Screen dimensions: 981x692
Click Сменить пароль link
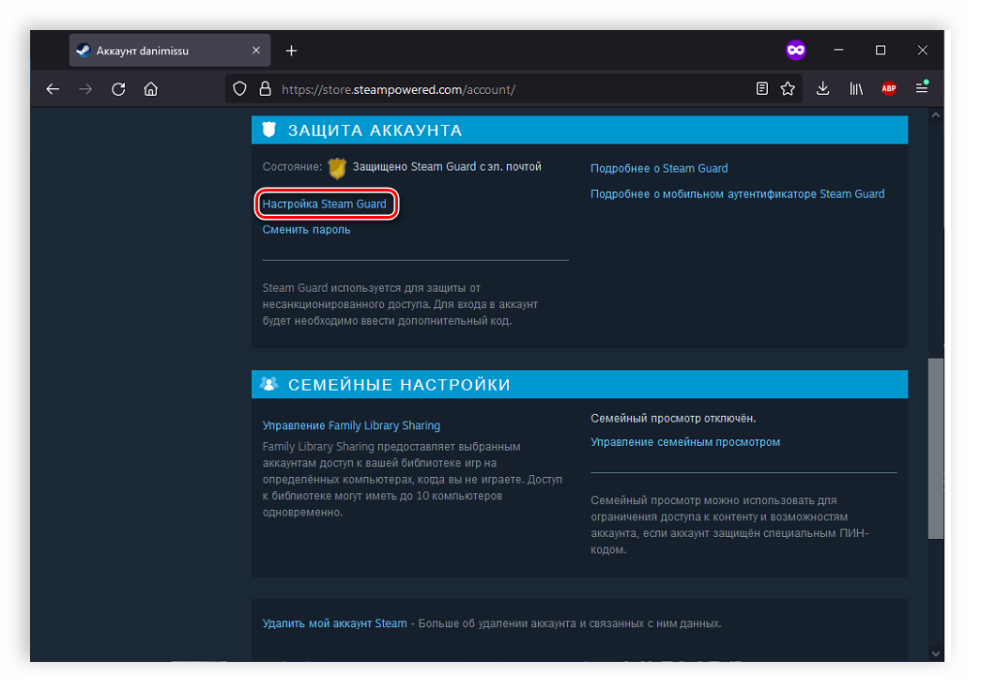point(306,230)
